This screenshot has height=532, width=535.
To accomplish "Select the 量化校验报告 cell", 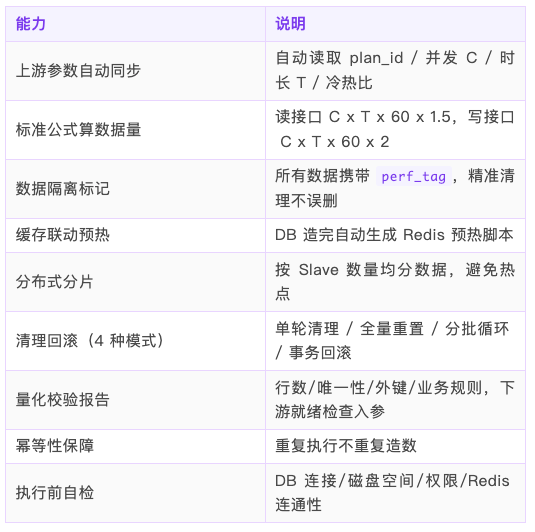I will click(135, 400).
